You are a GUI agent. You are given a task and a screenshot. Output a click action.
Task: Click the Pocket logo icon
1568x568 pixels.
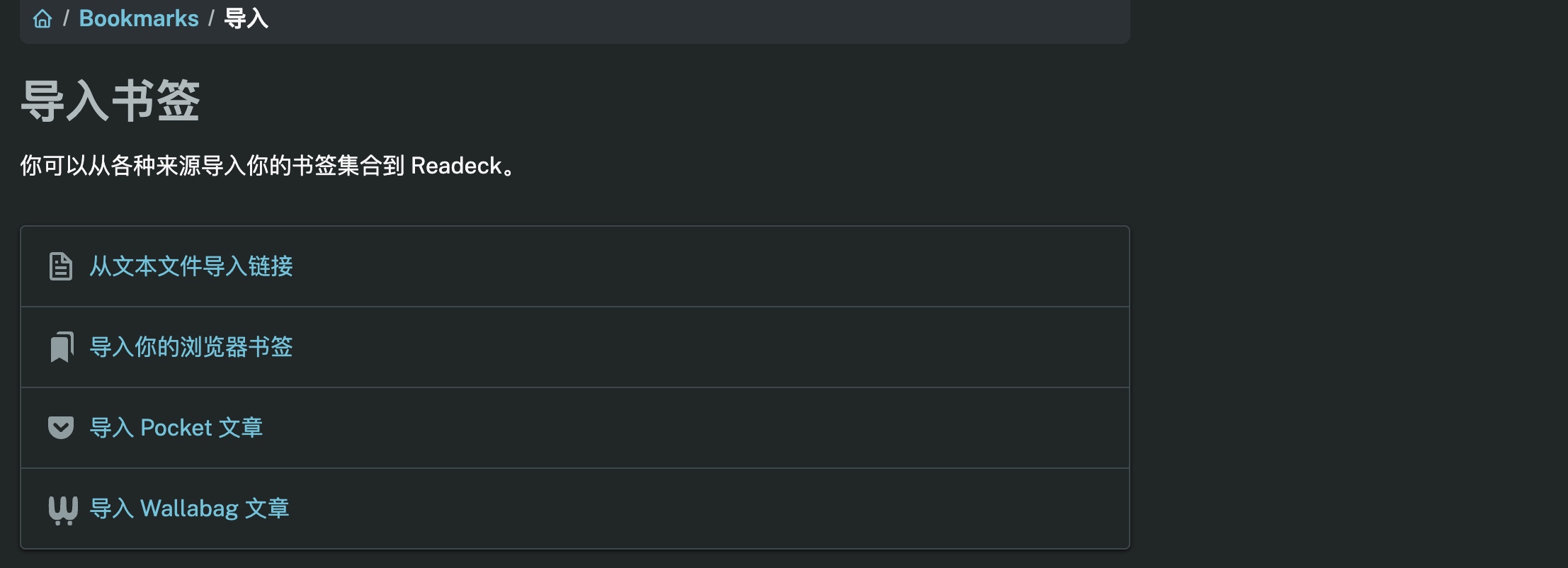pyautogui.click(x=61, y=428)
